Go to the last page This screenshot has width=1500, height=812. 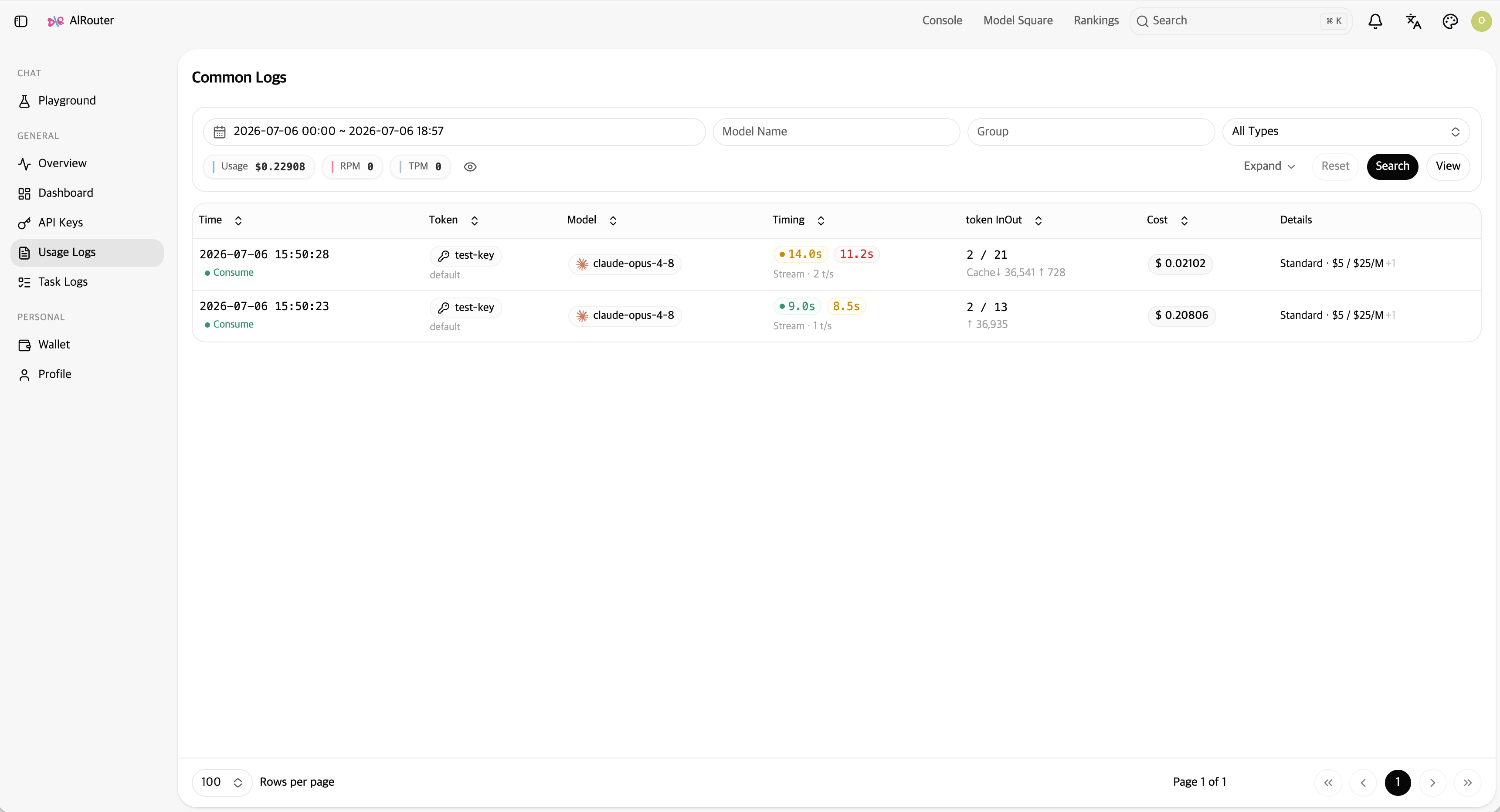tap(1467, 782)
